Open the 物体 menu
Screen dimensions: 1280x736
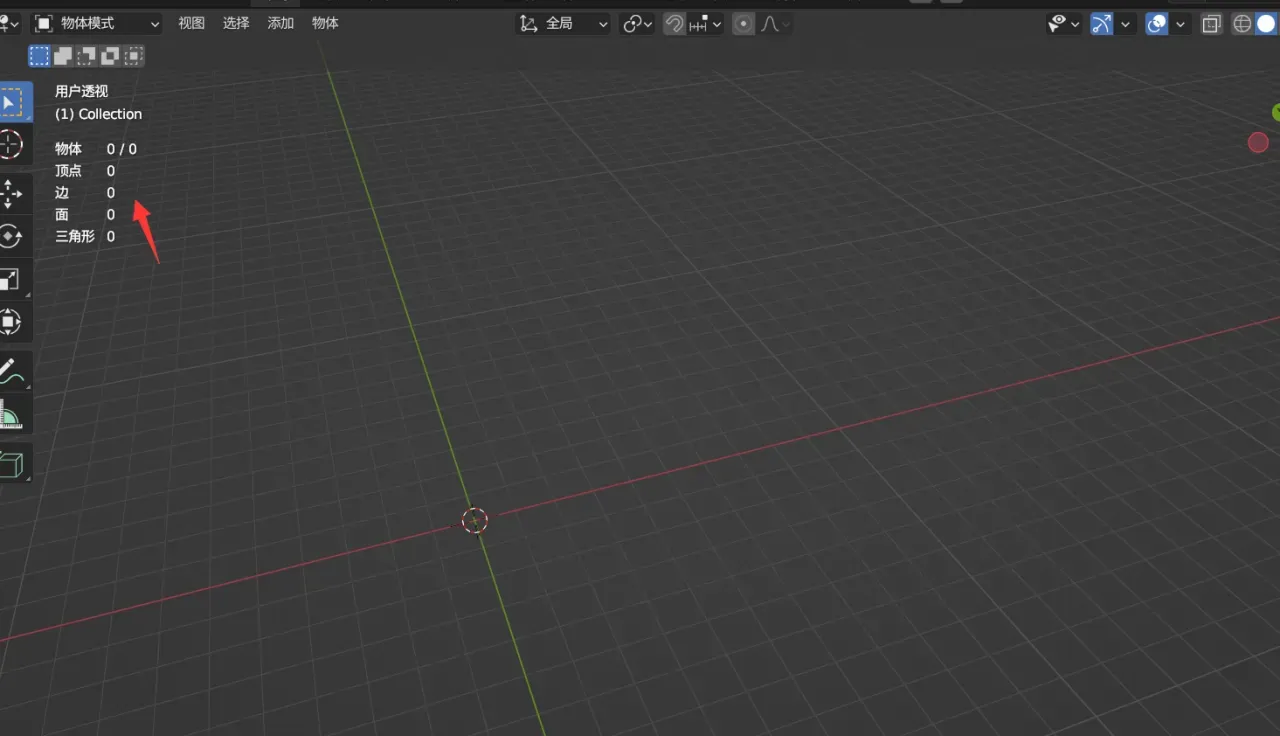(325, 23)
